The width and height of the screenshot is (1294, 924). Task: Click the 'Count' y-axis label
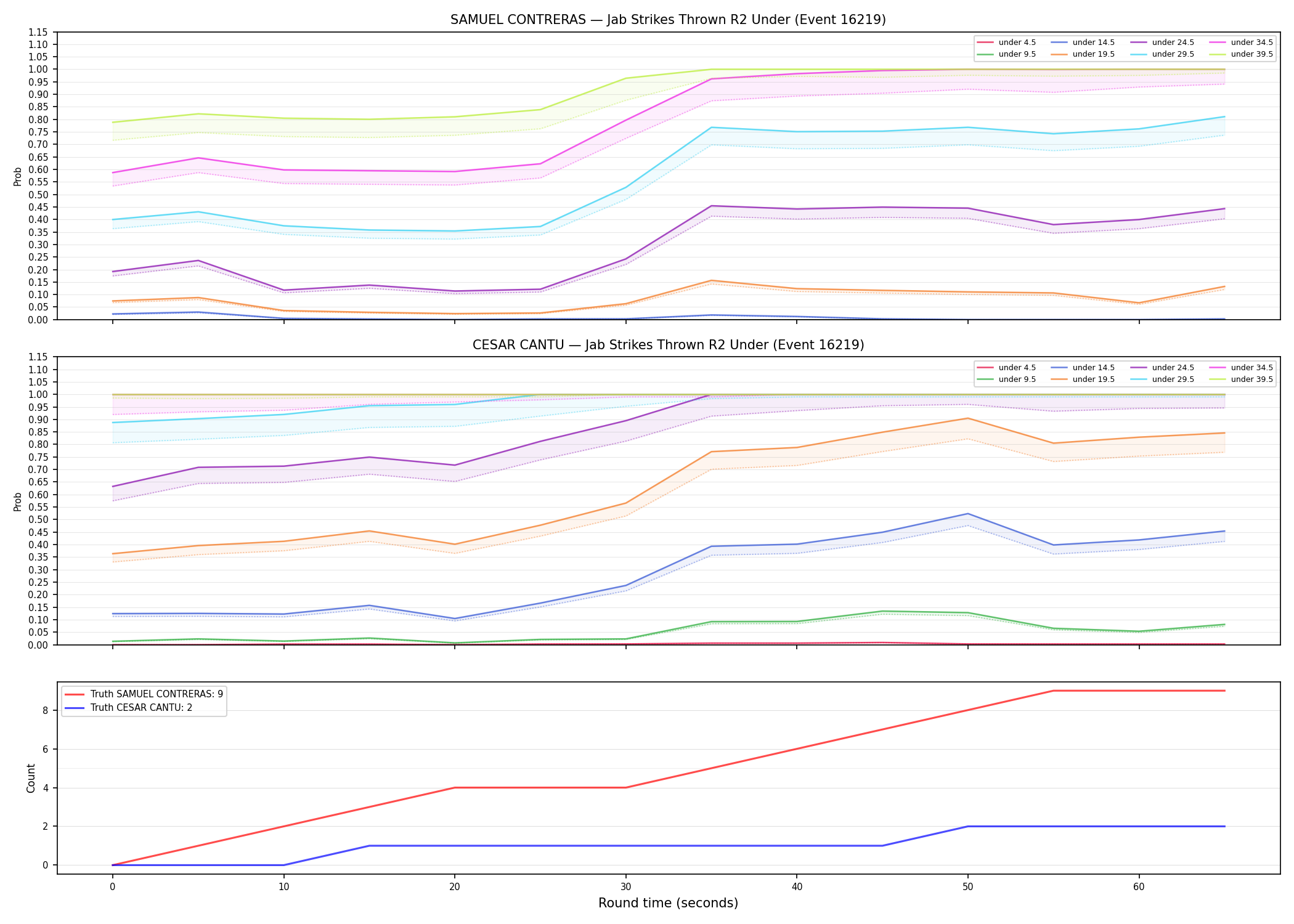tap(31, 778)
